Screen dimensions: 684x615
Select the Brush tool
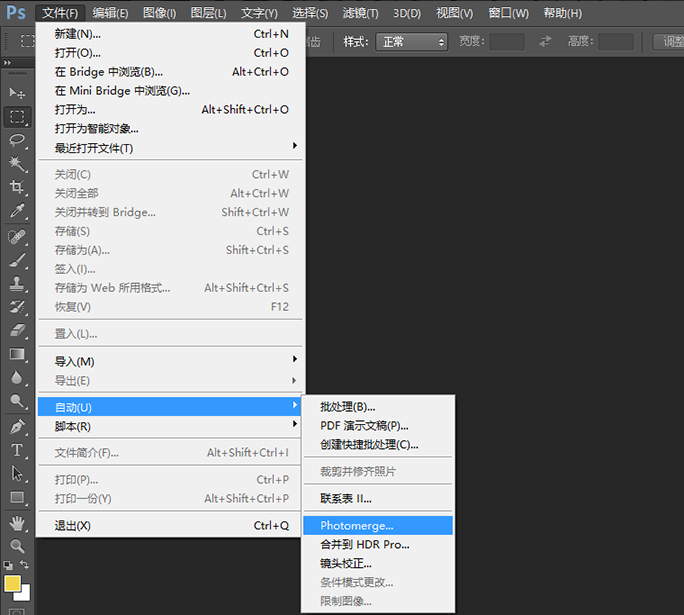coord(17,260)
